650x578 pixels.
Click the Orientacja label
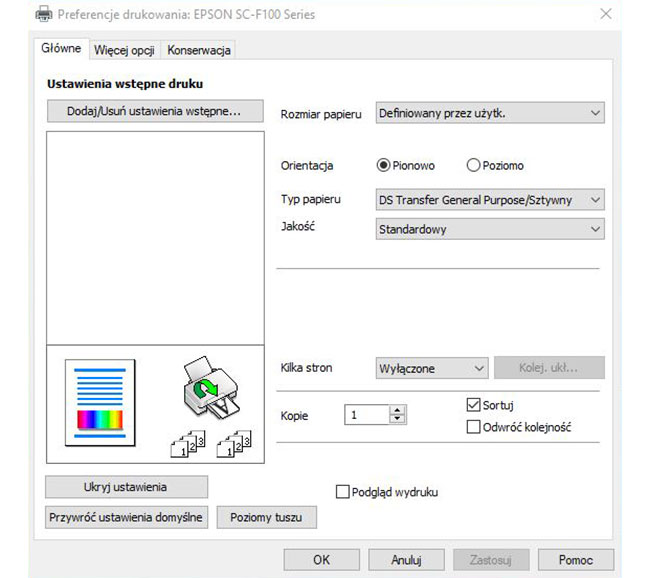307,166
